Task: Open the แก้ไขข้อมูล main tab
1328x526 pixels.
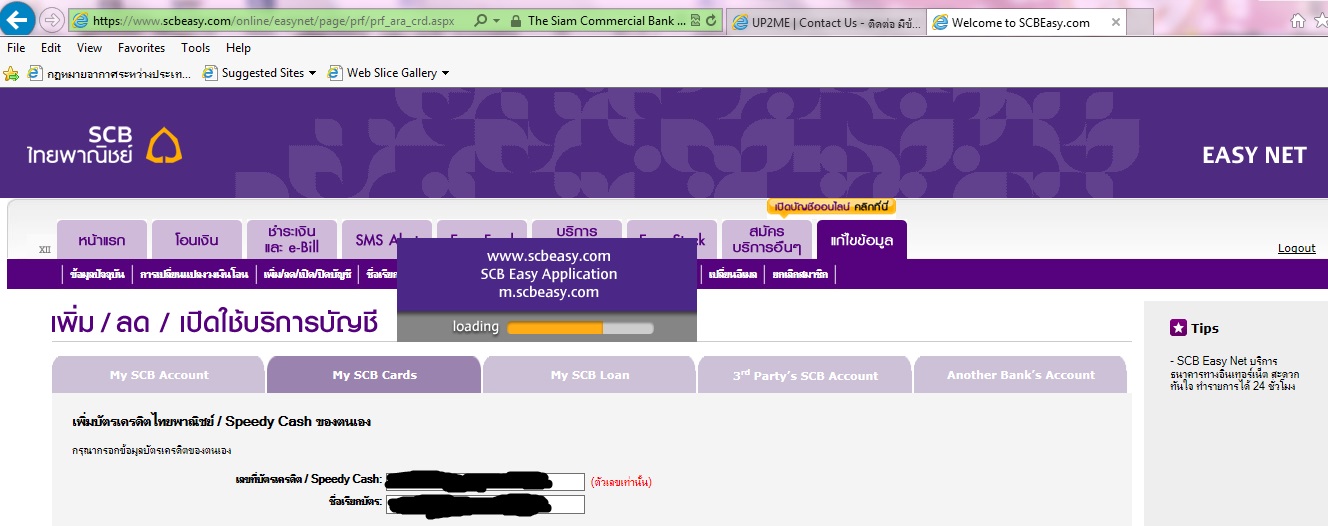Action: 861,240
